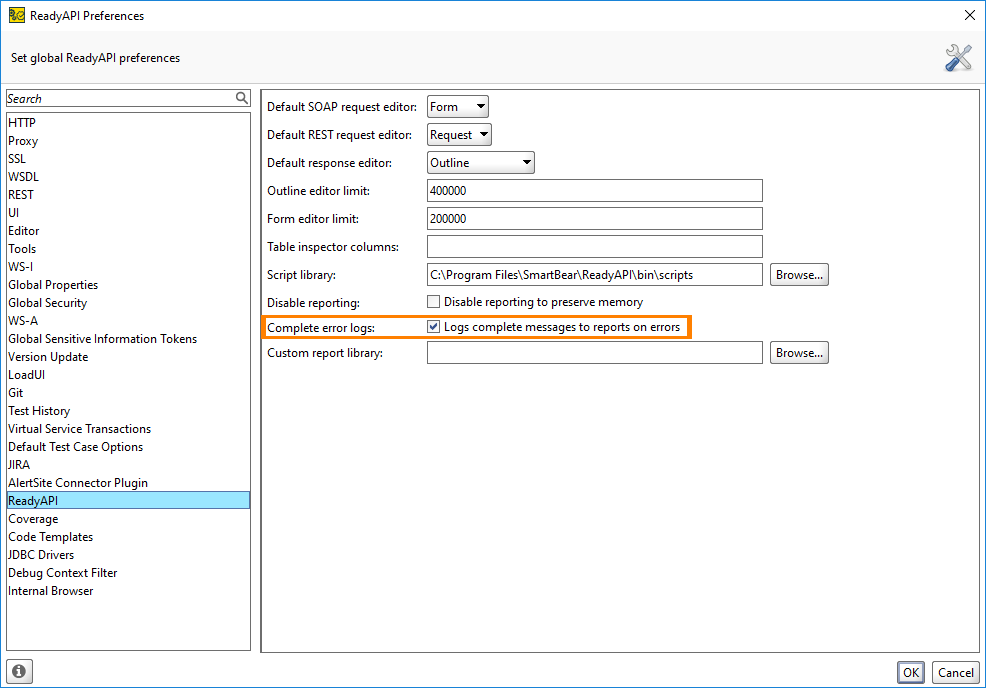The height and width of the screenshot is (688, 986).
Task: Click Browse for Custom report library
Action: click(x=799, y=353)
